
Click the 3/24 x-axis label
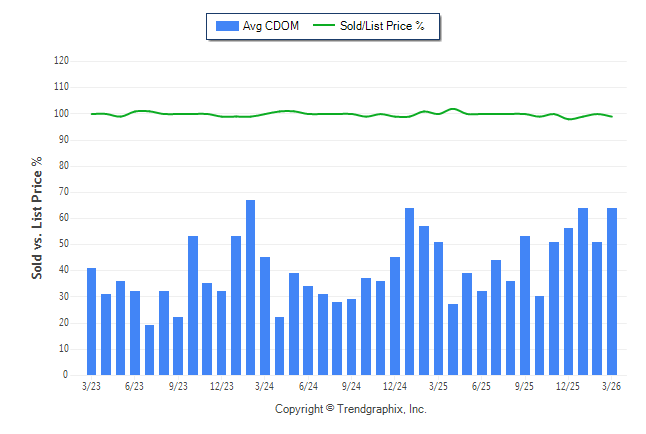(265, 385)
